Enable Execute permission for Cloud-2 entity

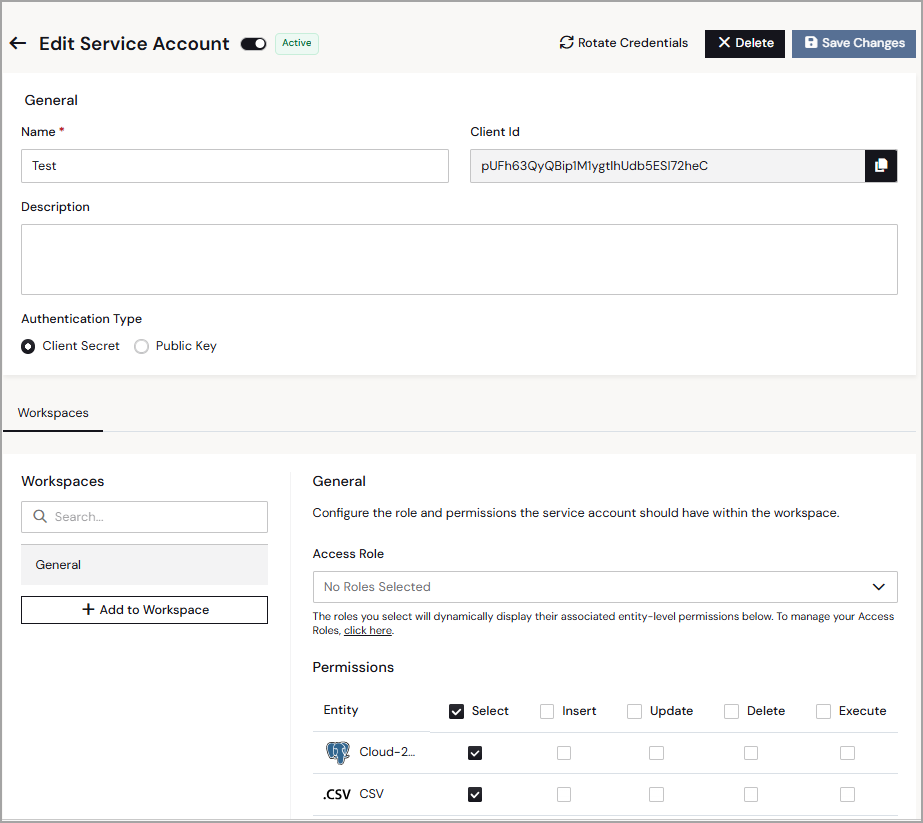[x=847, y=753]
